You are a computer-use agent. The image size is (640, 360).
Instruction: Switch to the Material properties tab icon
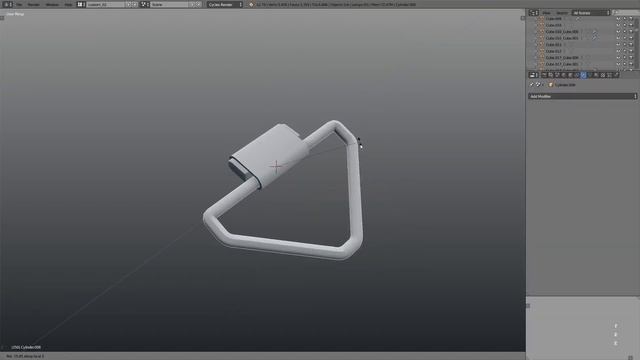[x=596, y=75]
